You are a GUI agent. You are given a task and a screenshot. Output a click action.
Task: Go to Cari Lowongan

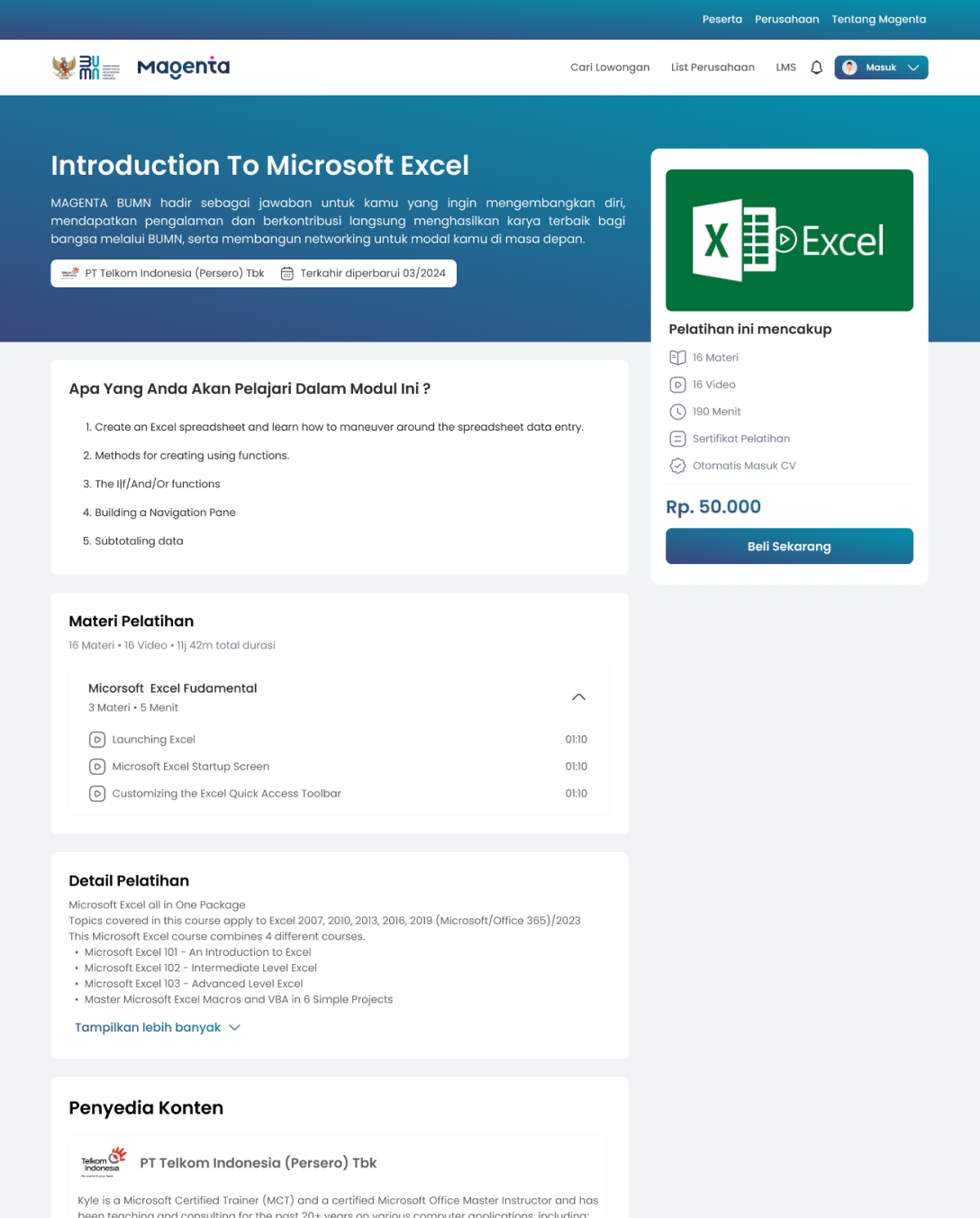coord(610,68)
